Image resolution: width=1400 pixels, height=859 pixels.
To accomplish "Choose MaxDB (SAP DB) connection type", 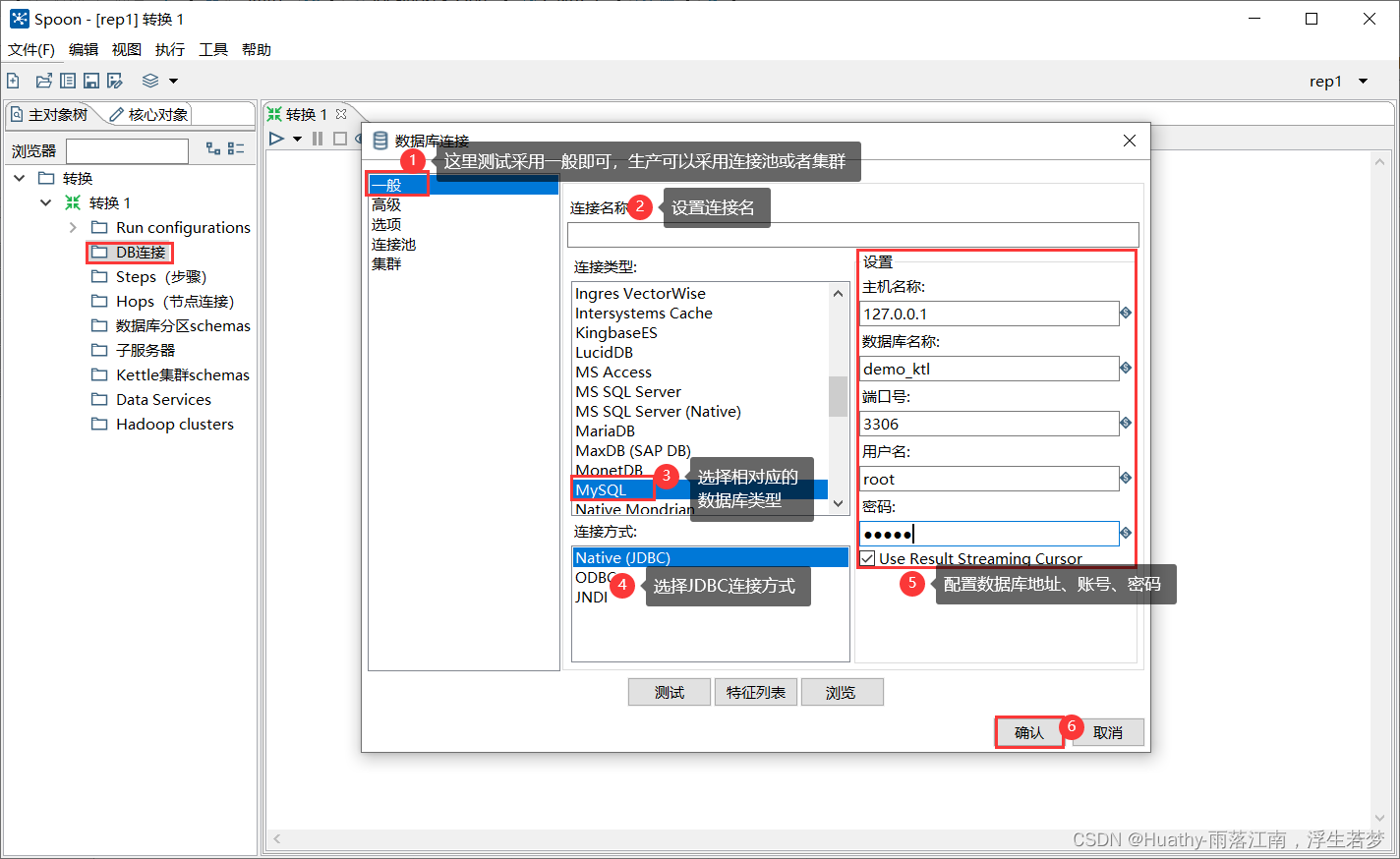I will pyautogui.click(x=633, y=450).
